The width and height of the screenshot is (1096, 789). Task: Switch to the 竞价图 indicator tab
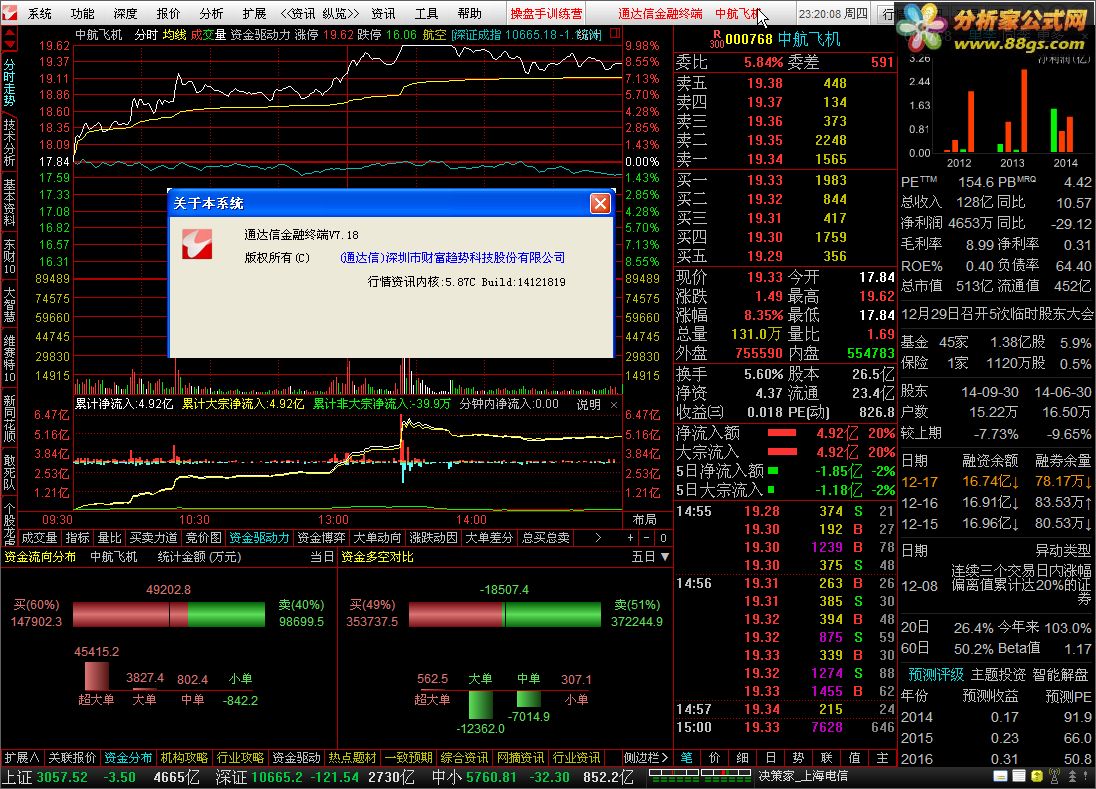pos(203,537)
